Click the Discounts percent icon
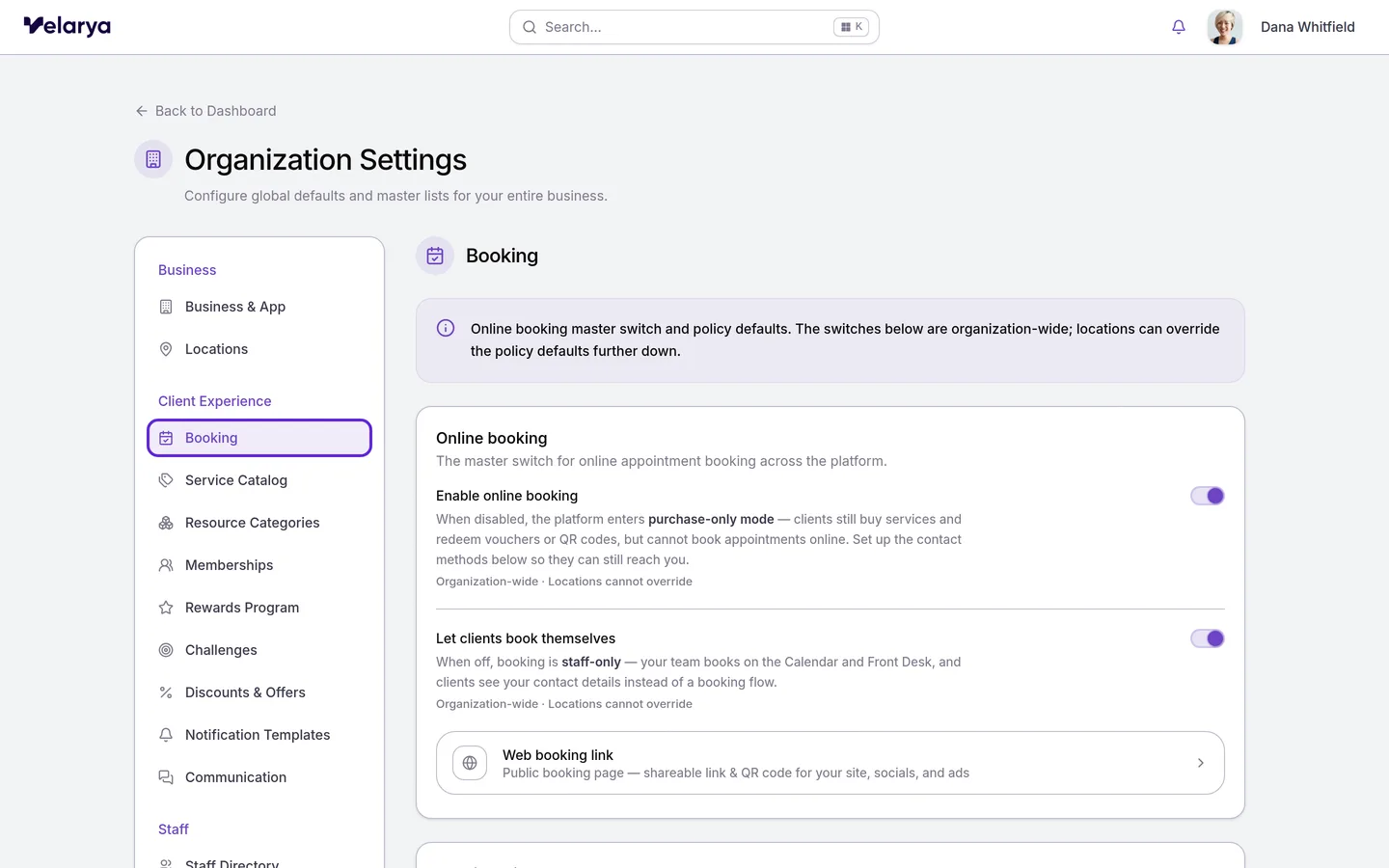Image resolution: width=1389 pixels, height=868 pixels. [166, 692]
